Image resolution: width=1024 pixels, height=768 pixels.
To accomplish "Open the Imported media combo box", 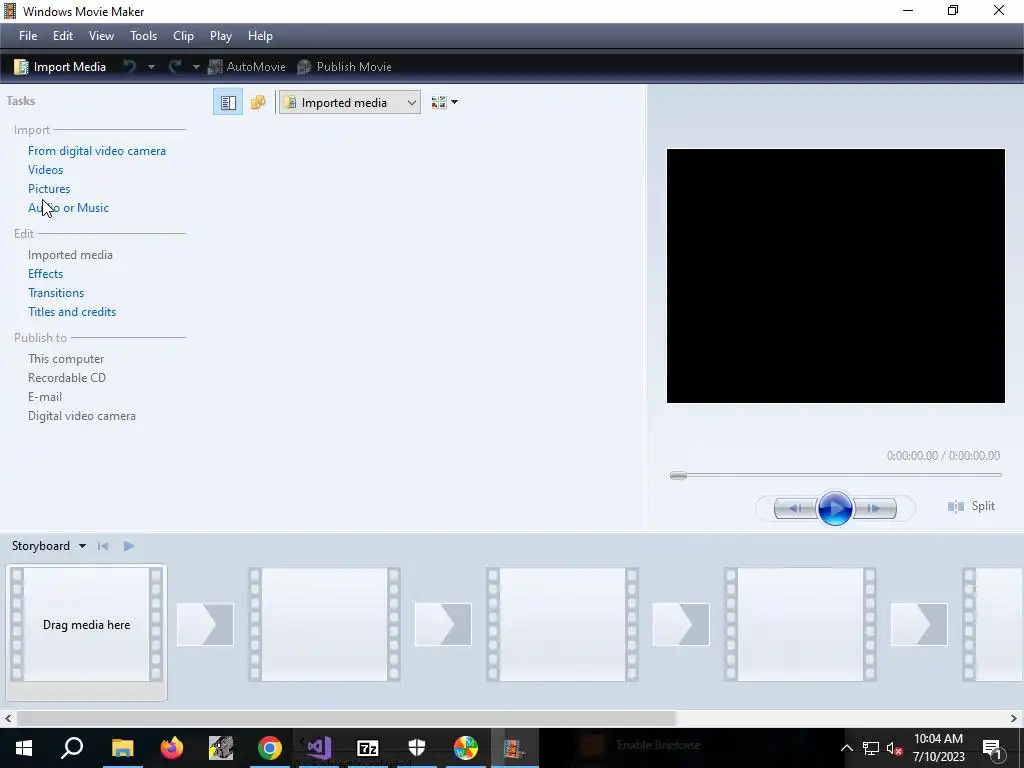I will (350, 103).
